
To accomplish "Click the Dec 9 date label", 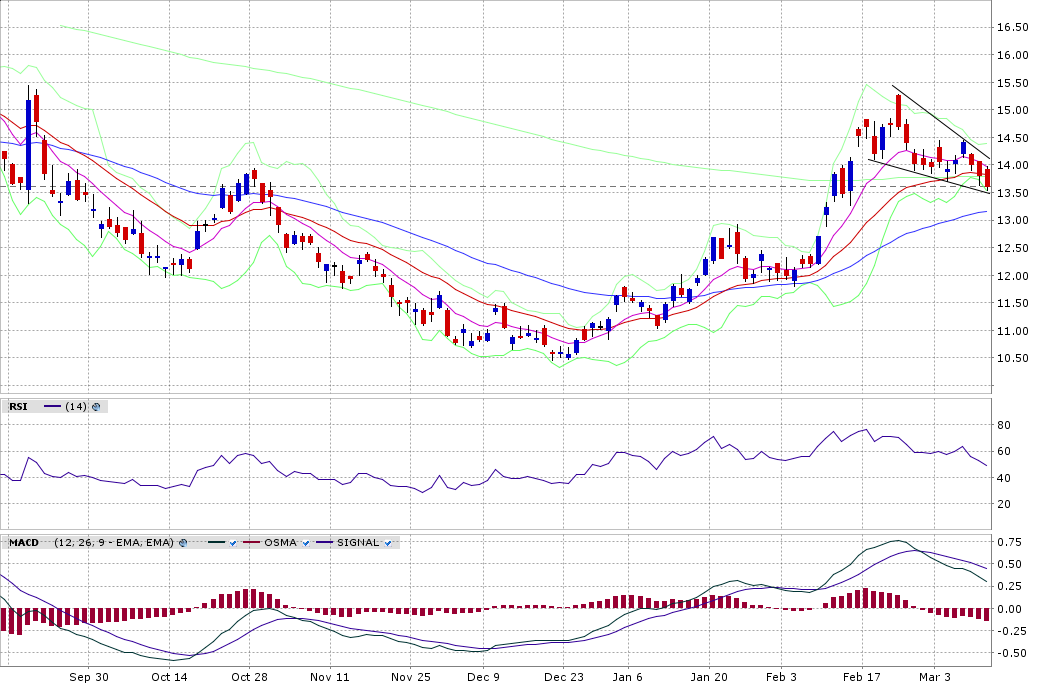I will (483, 677).
